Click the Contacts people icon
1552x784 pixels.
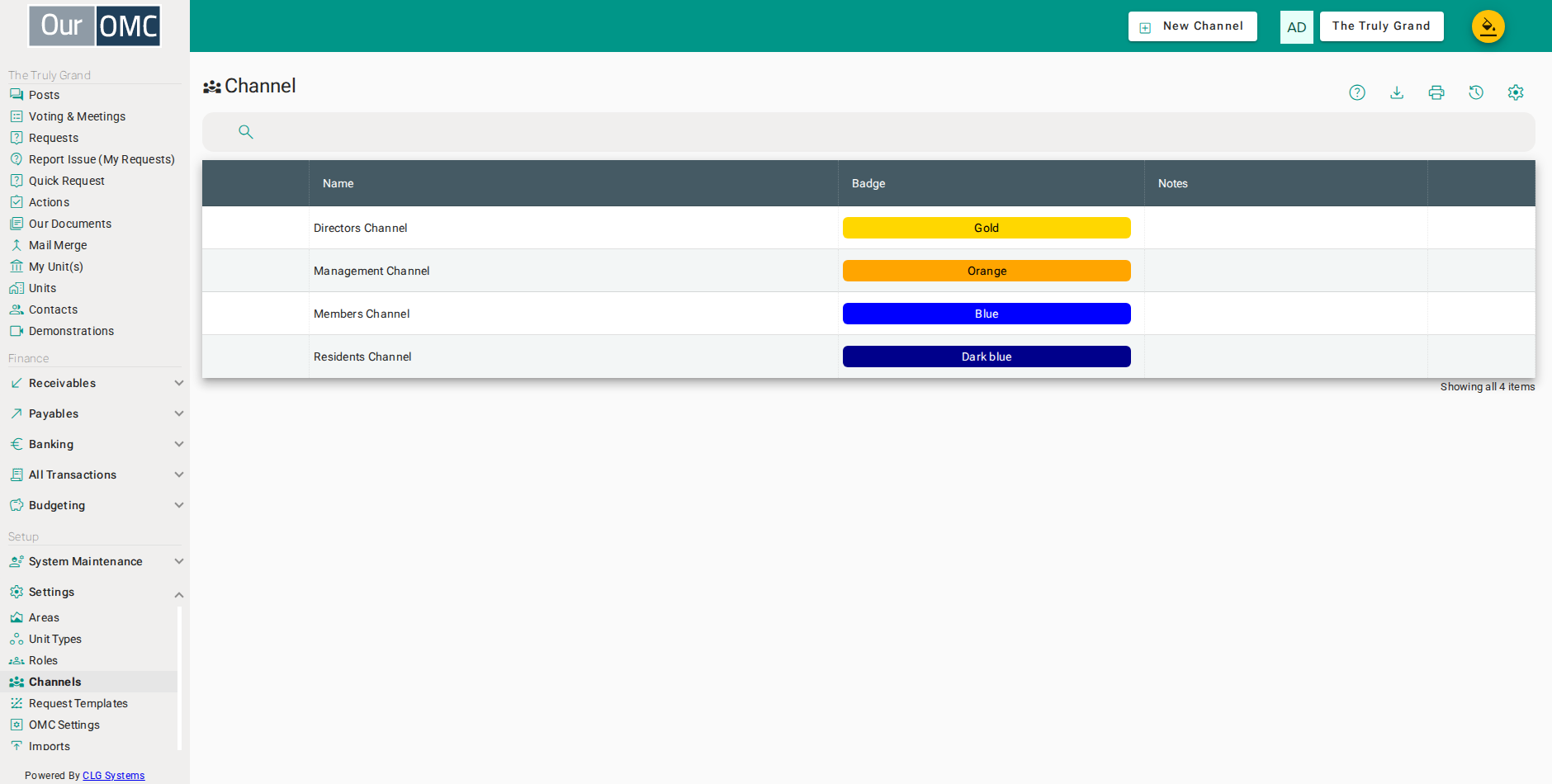point(17,309)
